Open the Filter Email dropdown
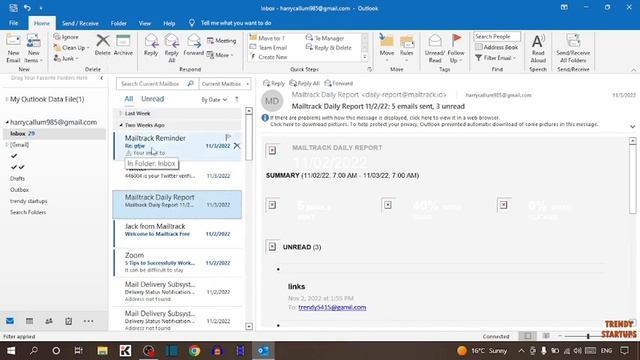640x360 pixels. (496, 58)
